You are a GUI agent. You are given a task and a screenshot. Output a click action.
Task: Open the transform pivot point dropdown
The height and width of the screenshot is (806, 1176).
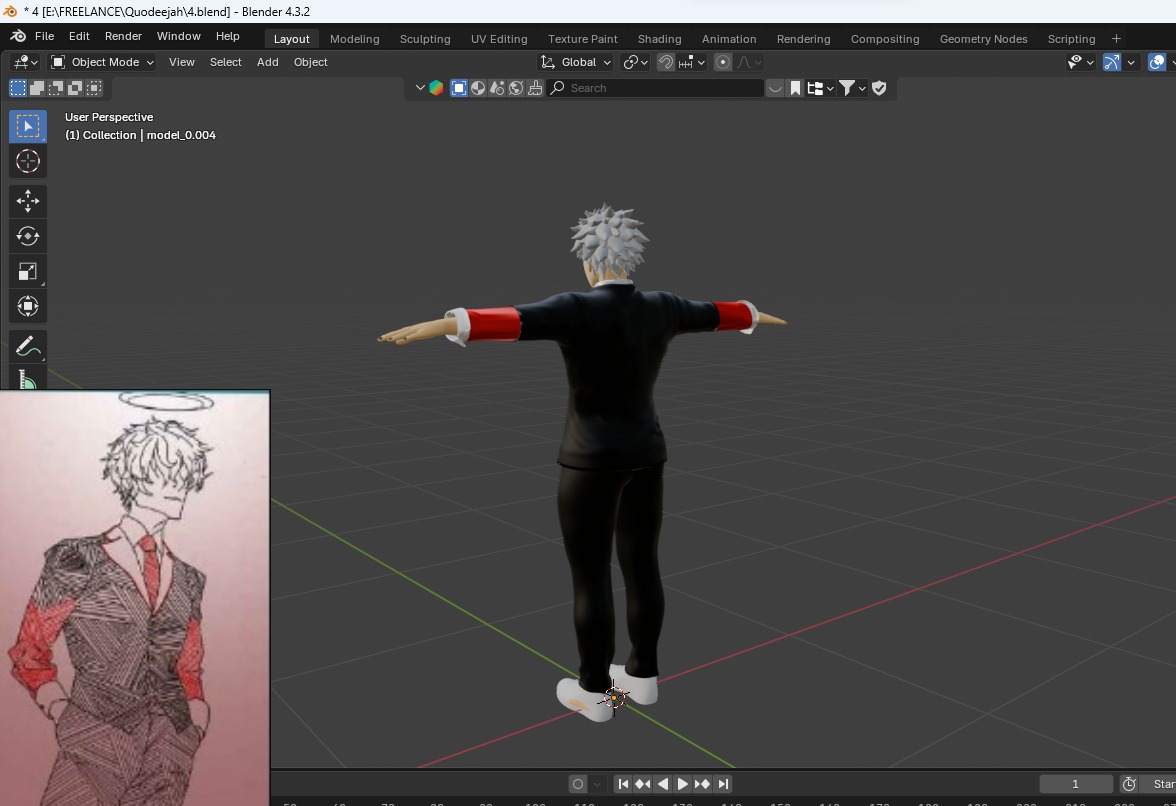click(x=634, y=62)
